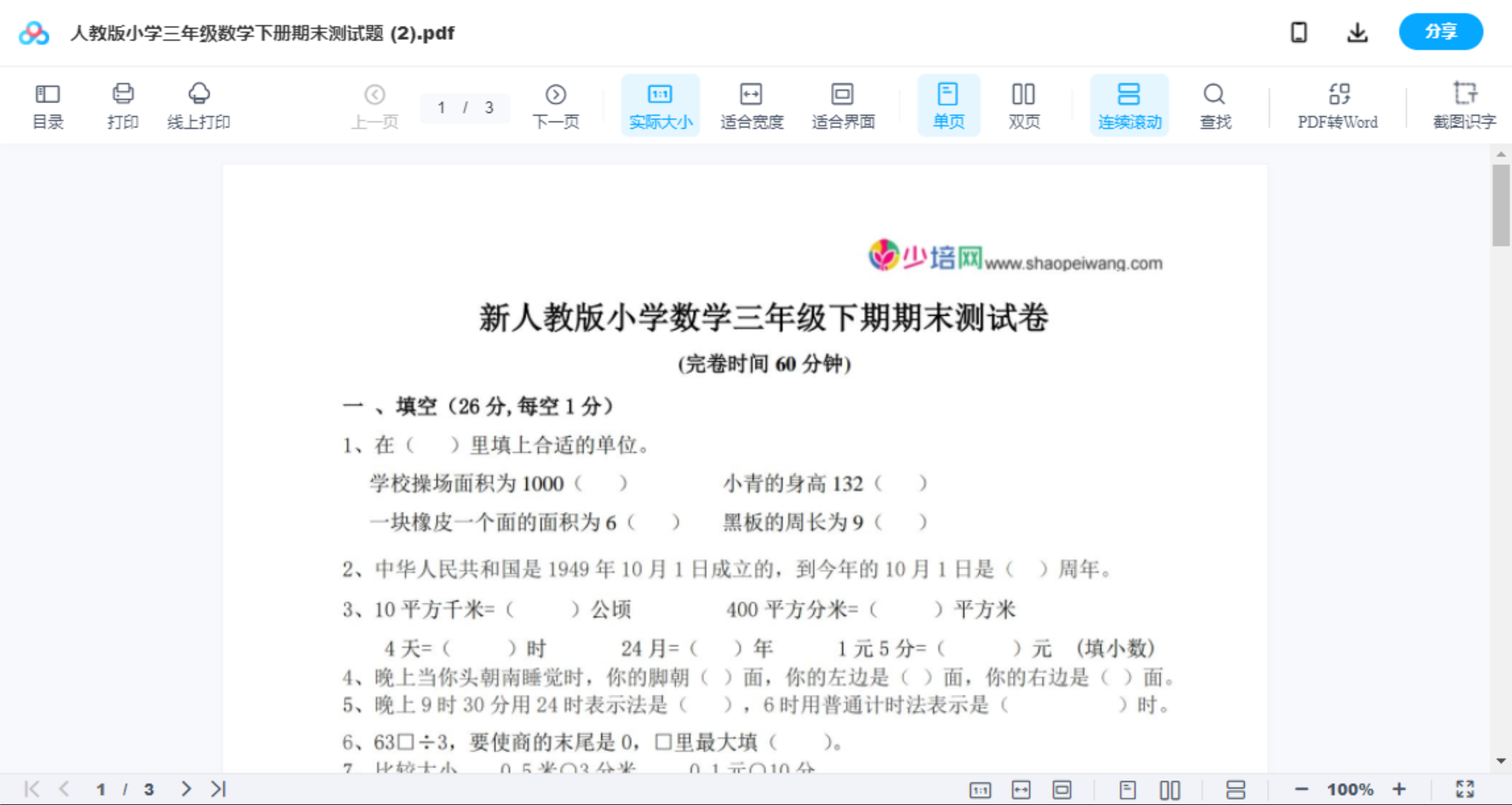Click the page number input showing 1
Screen dimensions: 1512x805
pyautogui.click(x=442, y=107)
